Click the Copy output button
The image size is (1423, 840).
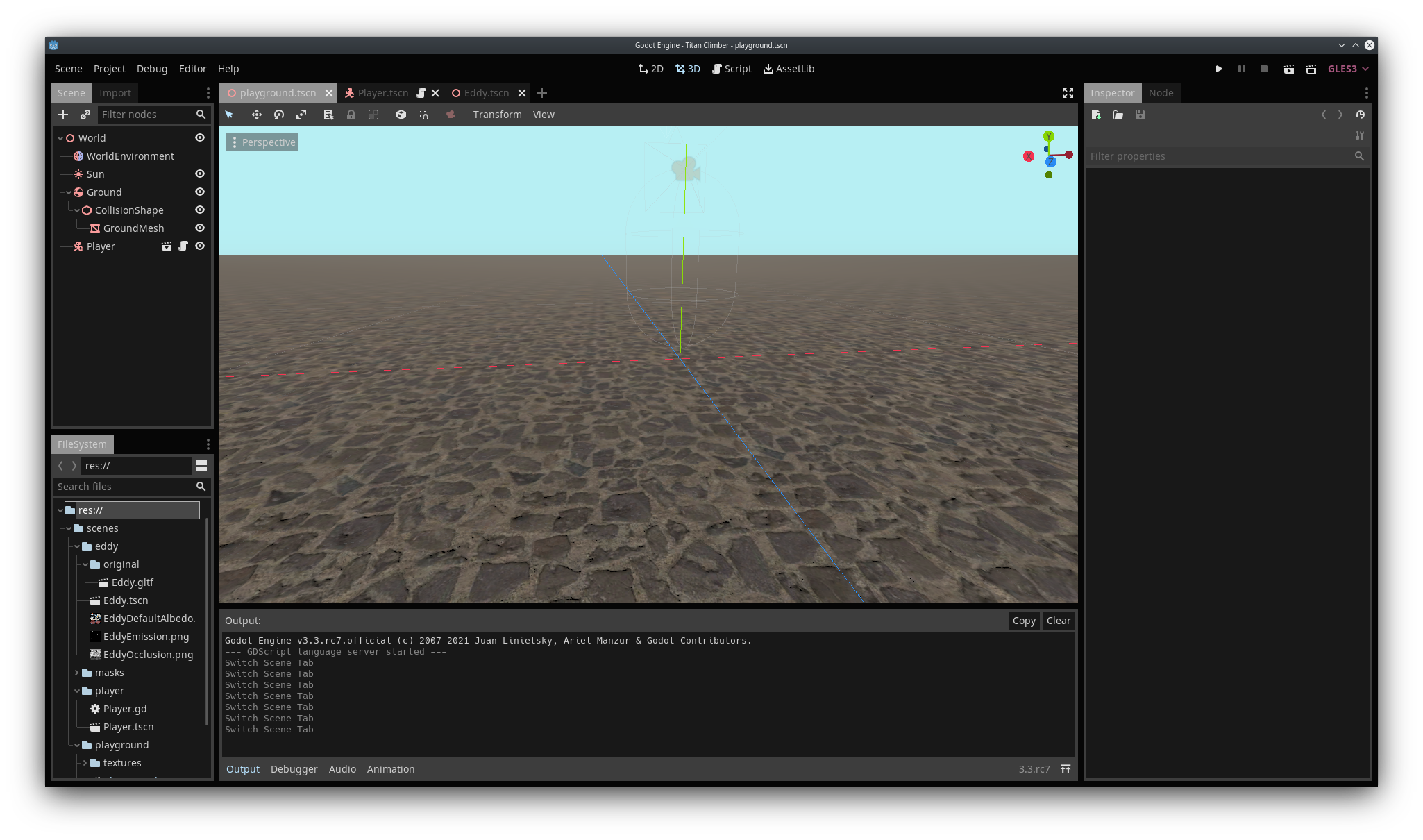point(1024,621)
